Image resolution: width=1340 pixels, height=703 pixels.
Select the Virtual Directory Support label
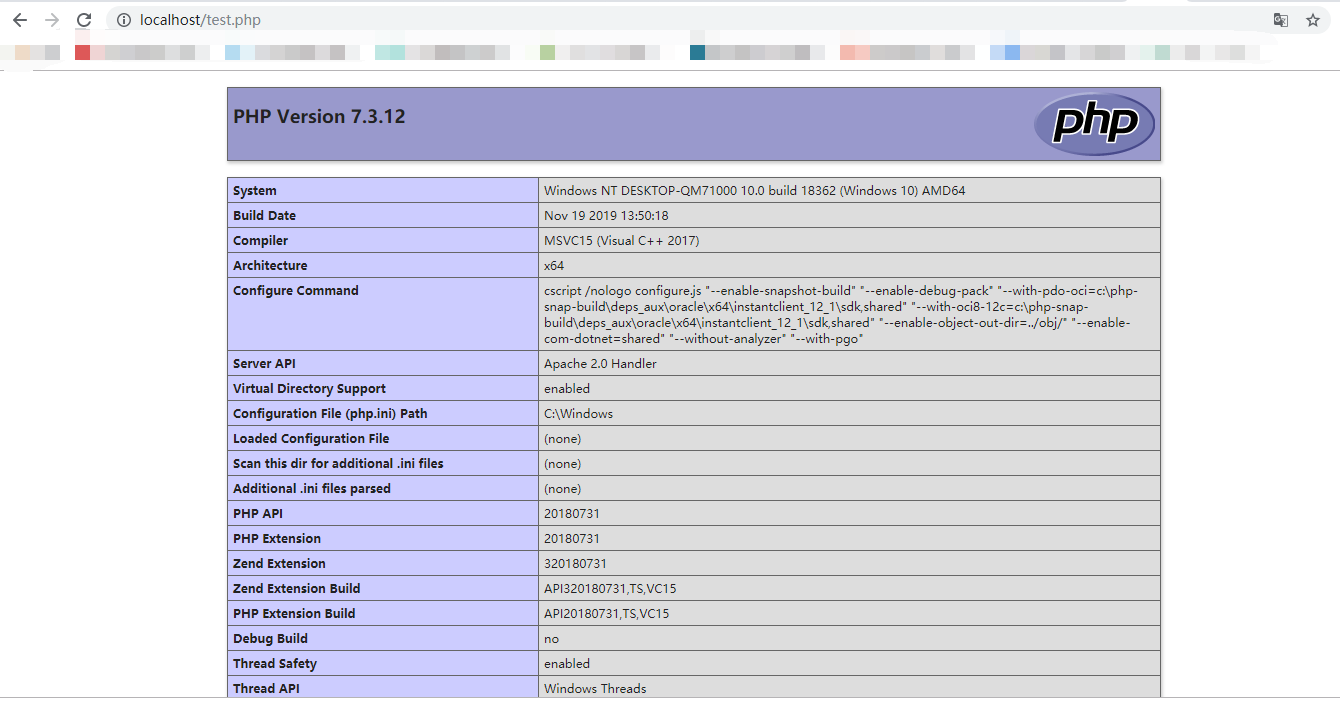tap(309, 389)
